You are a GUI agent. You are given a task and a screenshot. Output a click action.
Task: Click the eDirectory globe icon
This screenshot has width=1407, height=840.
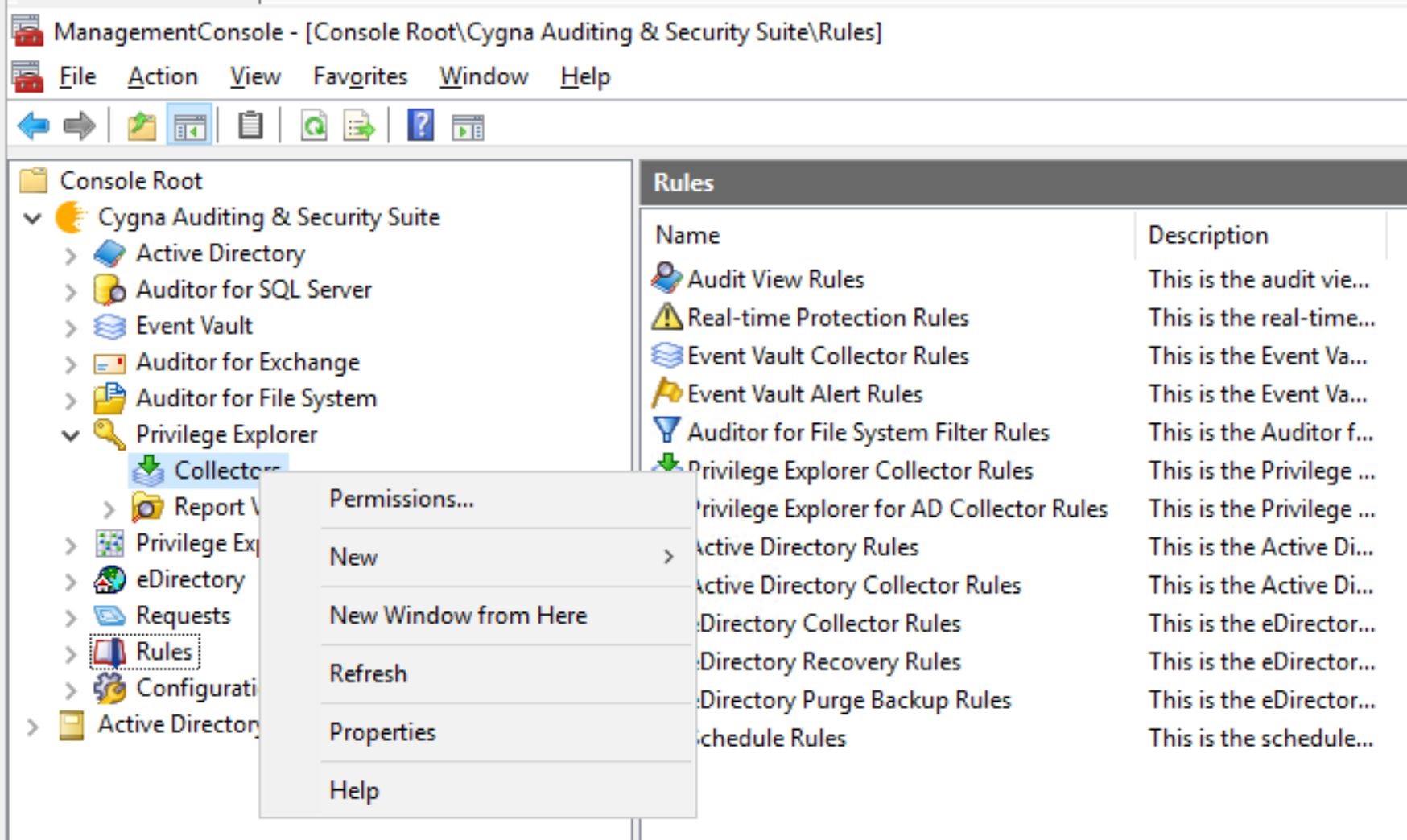point(109,579)
